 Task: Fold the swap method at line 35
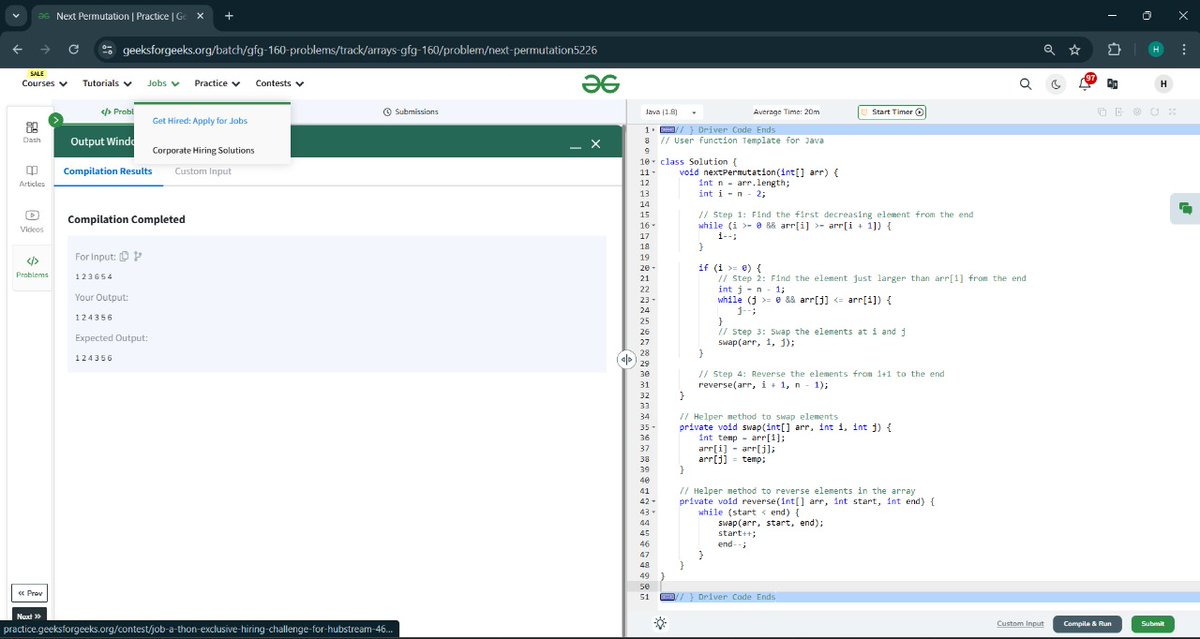pyautogui.click(x=653, y=427)
